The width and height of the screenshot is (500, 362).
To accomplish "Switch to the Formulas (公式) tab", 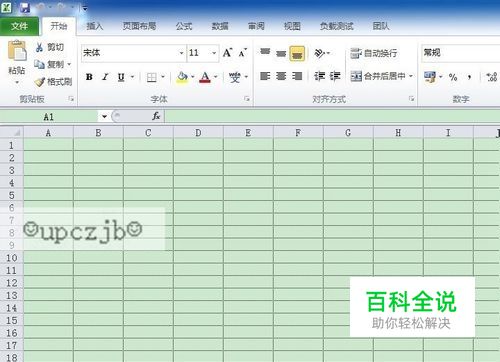I will [x=184, y=26].
